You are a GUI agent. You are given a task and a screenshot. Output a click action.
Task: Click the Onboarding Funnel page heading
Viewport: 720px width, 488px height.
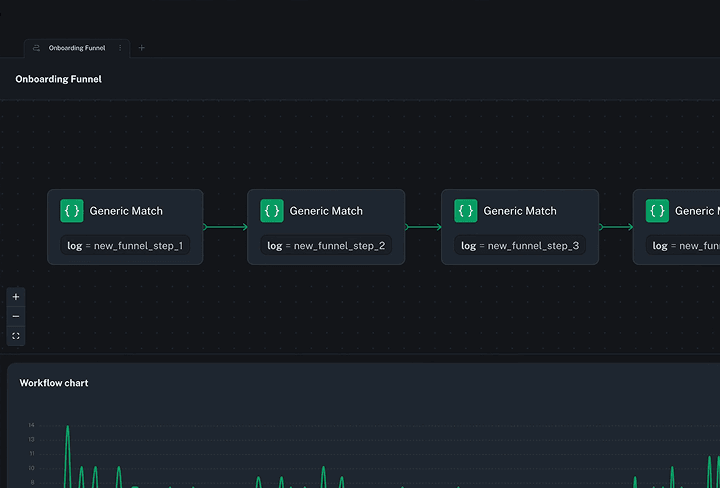coord(58,79)
